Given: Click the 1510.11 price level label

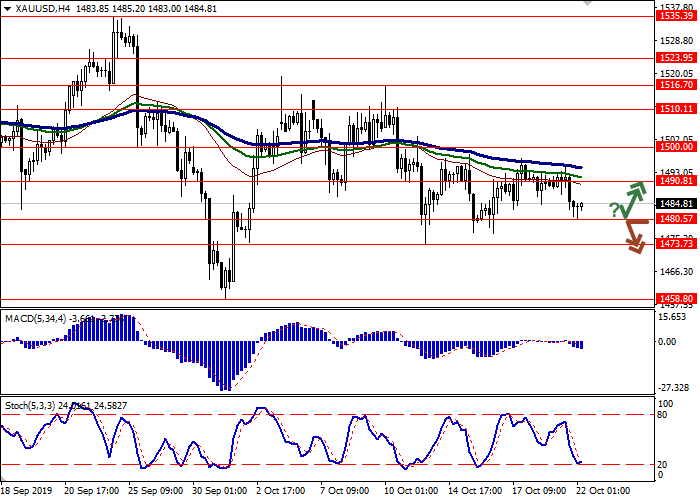Looking at the screenshot, I should tap(676, 108).
